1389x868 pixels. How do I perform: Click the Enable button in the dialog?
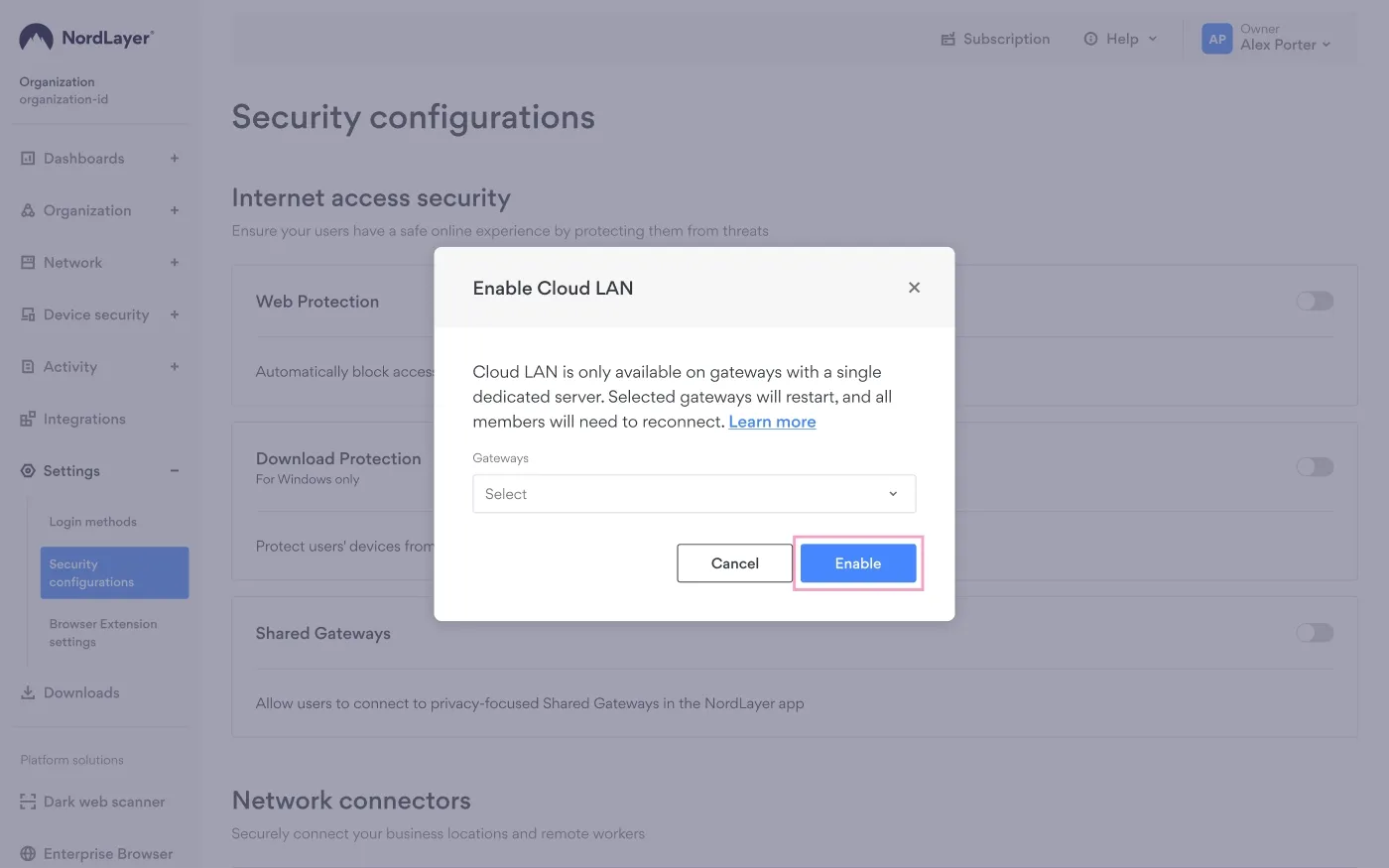pos(857,562)
